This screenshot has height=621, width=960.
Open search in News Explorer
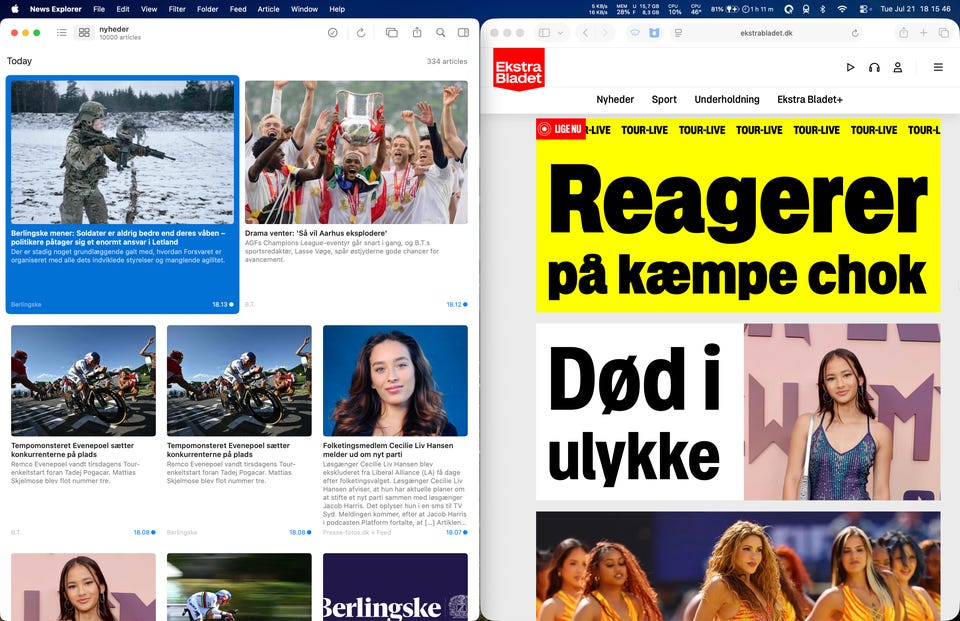pyautogui.click(x=440, y=32)
